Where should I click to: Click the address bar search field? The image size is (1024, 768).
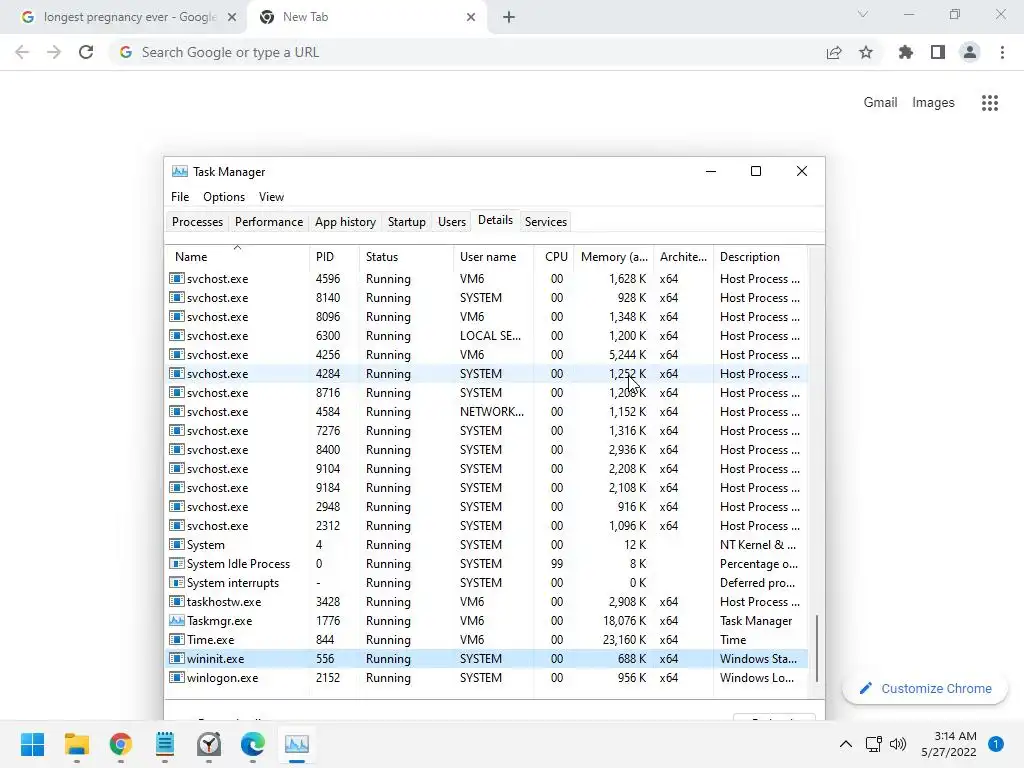[x=465, y=52]
